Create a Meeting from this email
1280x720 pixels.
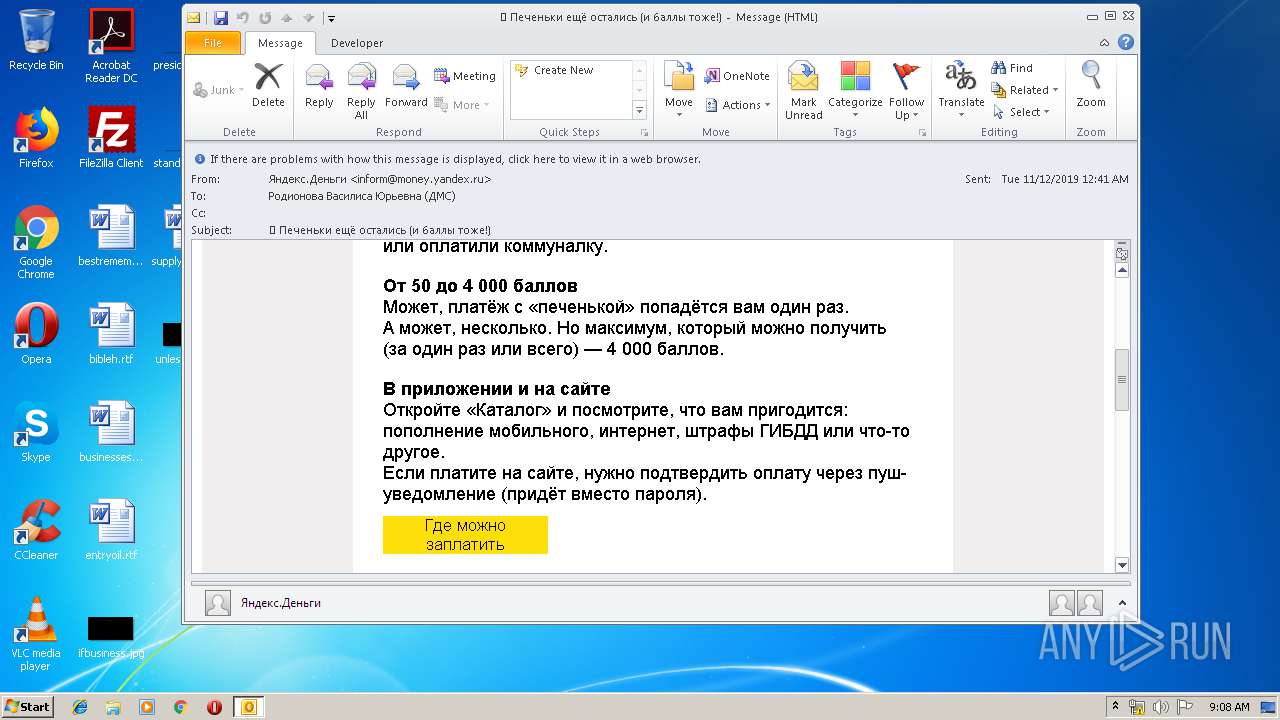[465, 76]
